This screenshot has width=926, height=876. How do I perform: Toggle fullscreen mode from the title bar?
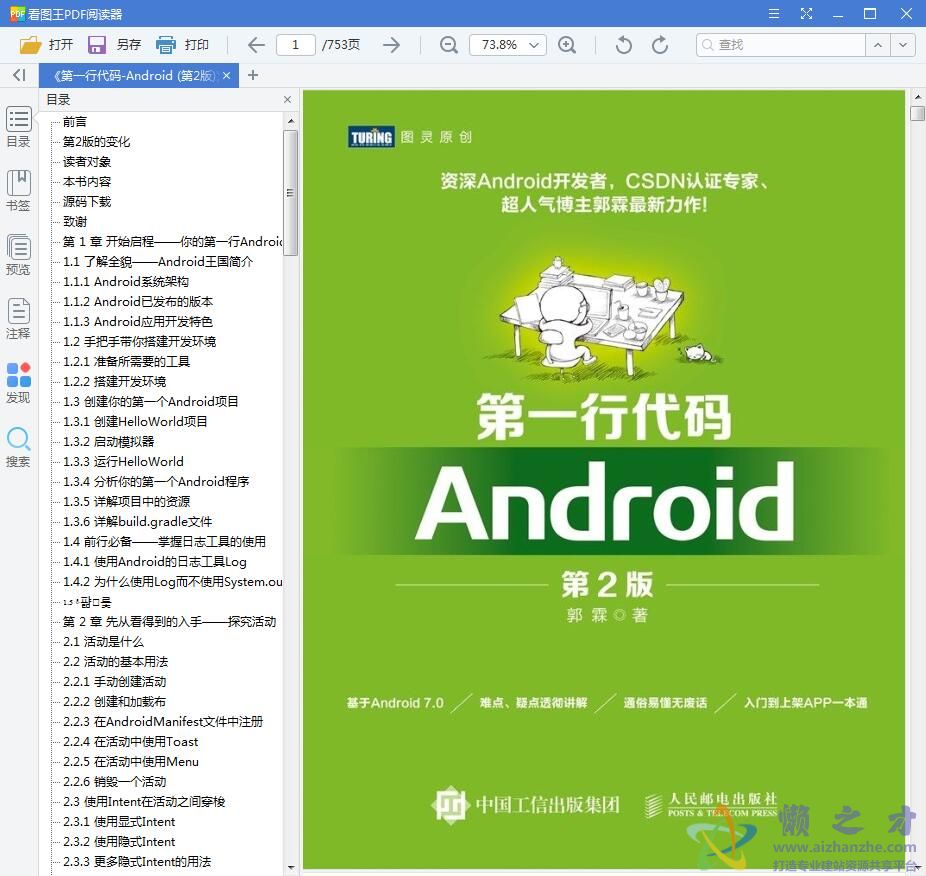pos(804,13)
